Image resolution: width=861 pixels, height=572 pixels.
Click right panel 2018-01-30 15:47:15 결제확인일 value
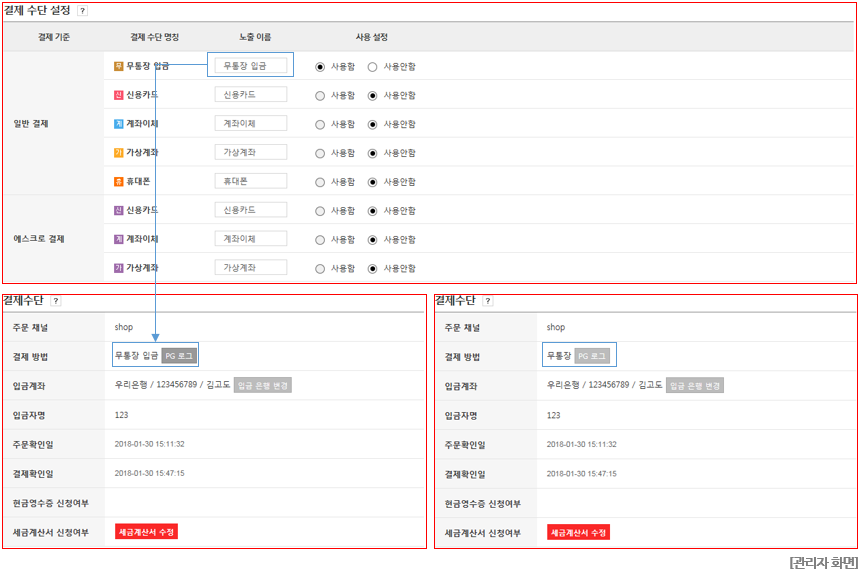[582, 474]
